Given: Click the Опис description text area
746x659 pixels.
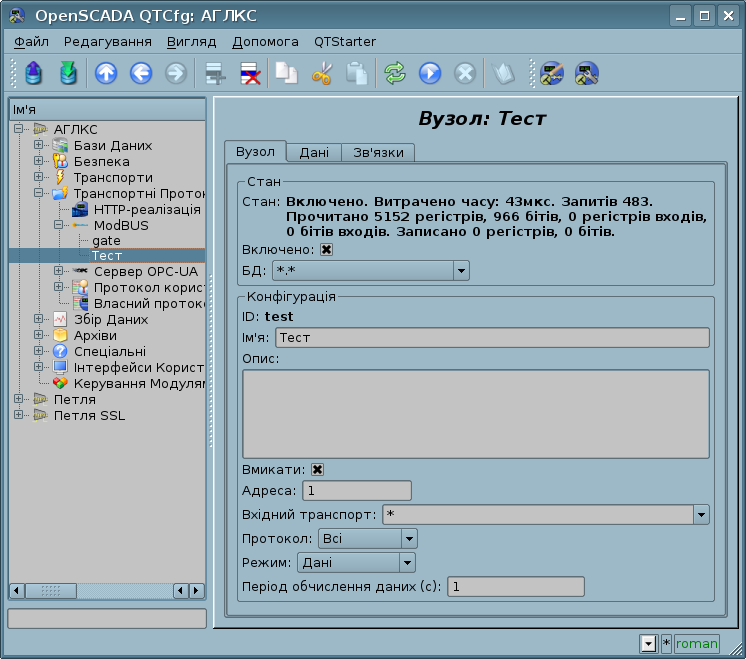Looking at the screenshot, I should coord(476,414).
